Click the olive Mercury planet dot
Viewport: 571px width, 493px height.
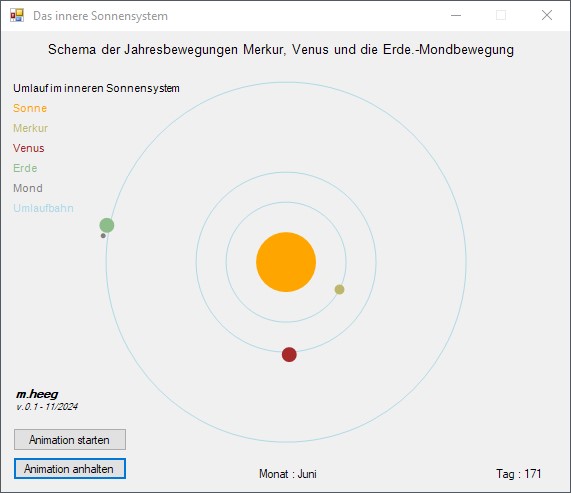[x=339, y=289]
